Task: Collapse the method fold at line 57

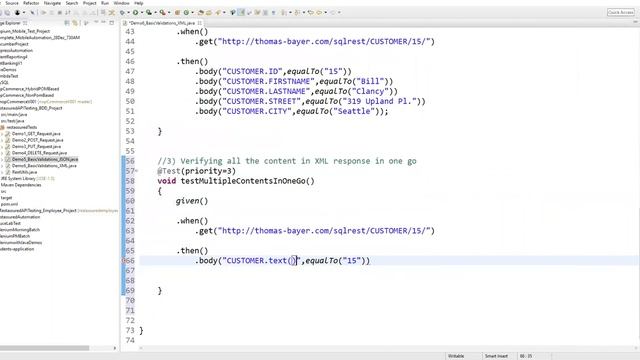Action: coord(137,171)
